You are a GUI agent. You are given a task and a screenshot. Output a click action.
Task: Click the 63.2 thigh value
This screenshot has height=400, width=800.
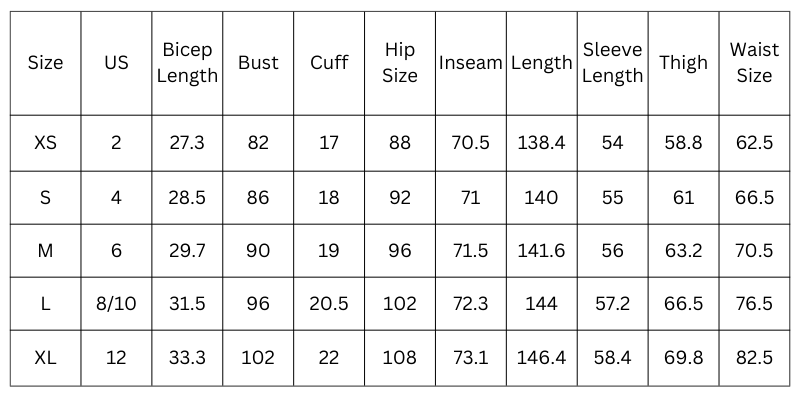pyautogui.click(x=683, y=250)
